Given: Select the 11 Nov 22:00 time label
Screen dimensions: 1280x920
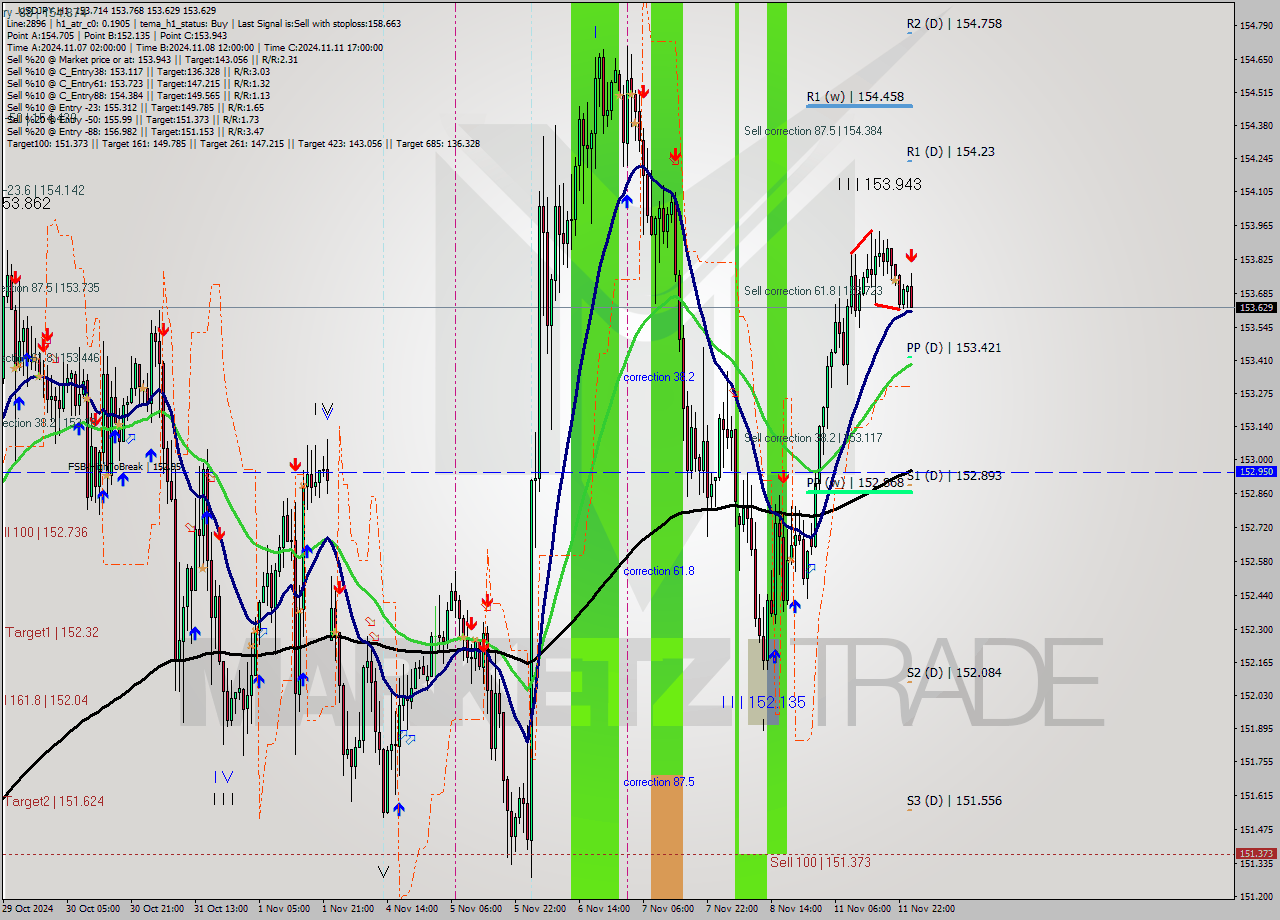Looking at the screenshot, I should [x=926, y=909].
